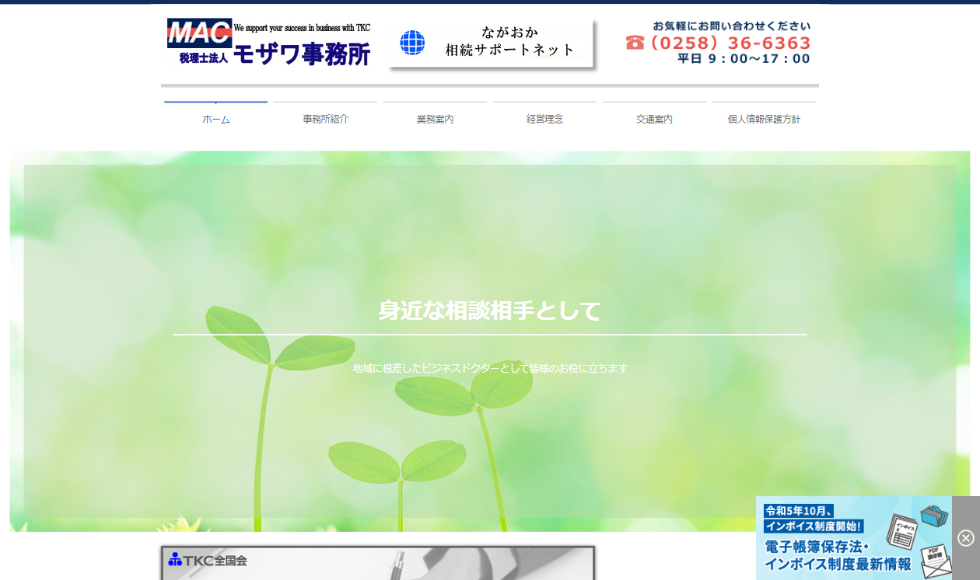Open the ホーム tab
980x580 pixels.
(216, 119)
